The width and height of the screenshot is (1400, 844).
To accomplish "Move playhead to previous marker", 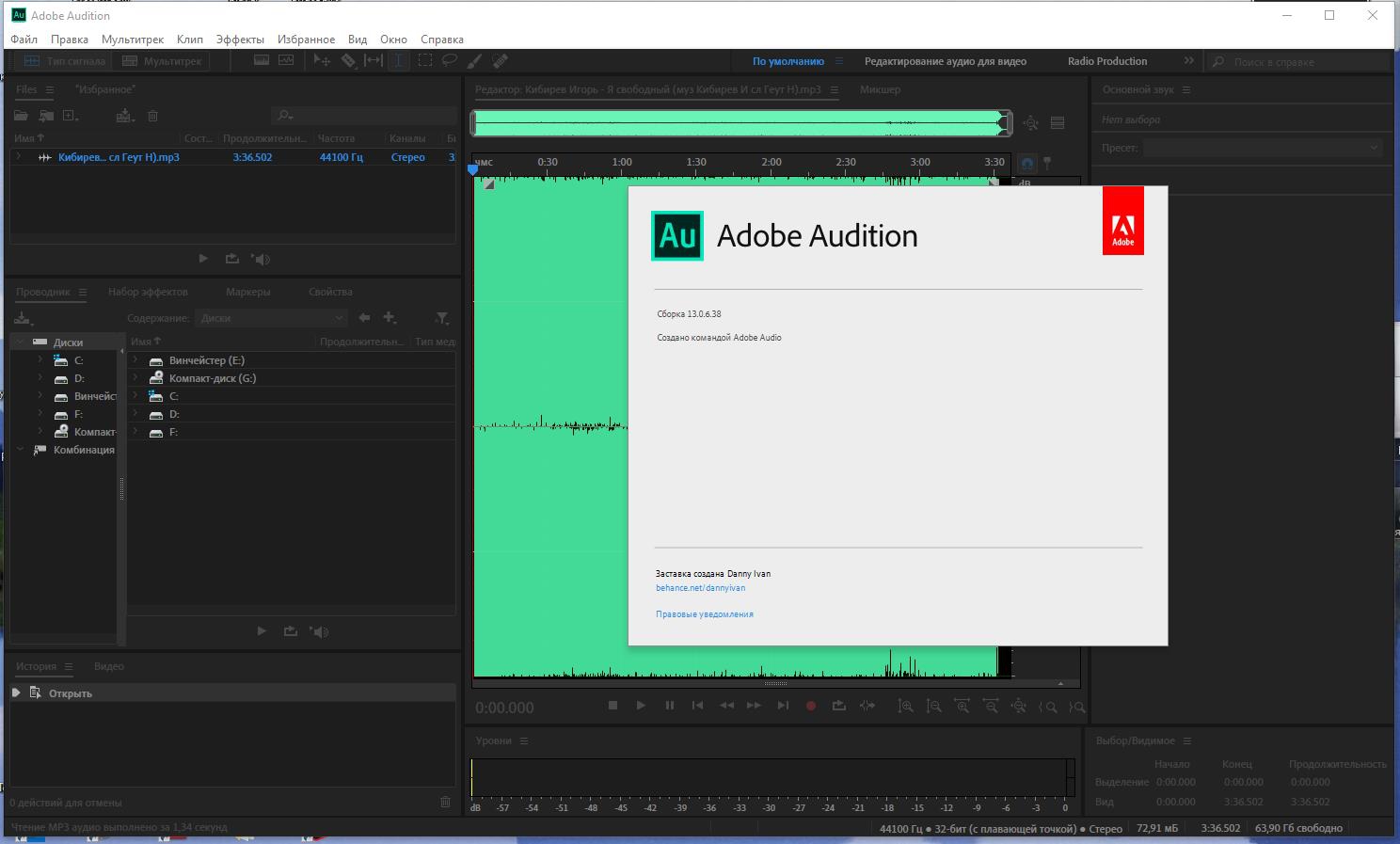I will [697, 706].
